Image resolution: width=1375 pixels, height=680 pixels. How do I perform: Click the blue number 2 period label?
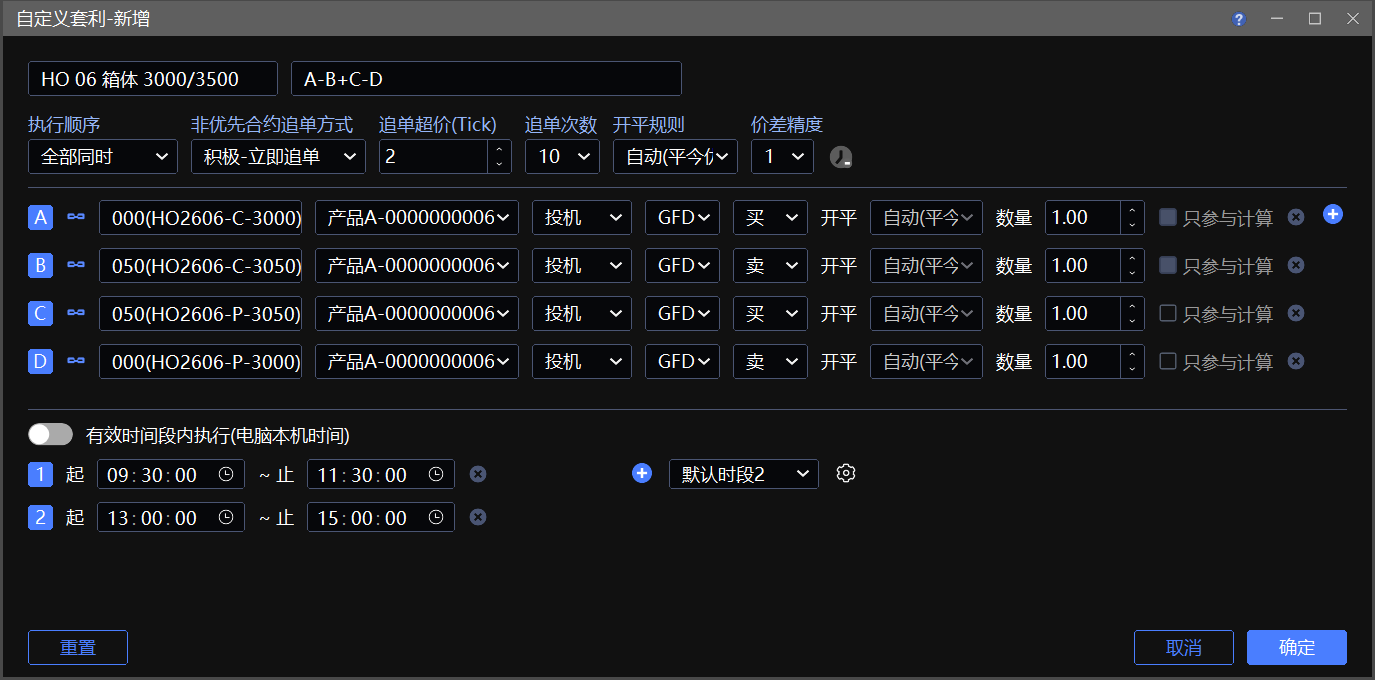tap(40, 517)
